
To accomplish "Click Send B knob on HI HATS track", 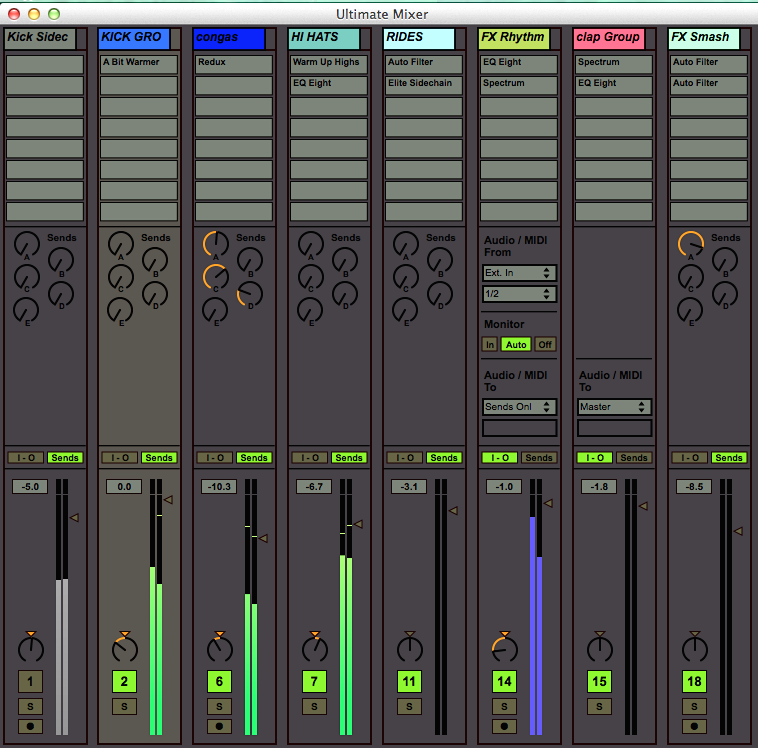I will tap(344, 260).
